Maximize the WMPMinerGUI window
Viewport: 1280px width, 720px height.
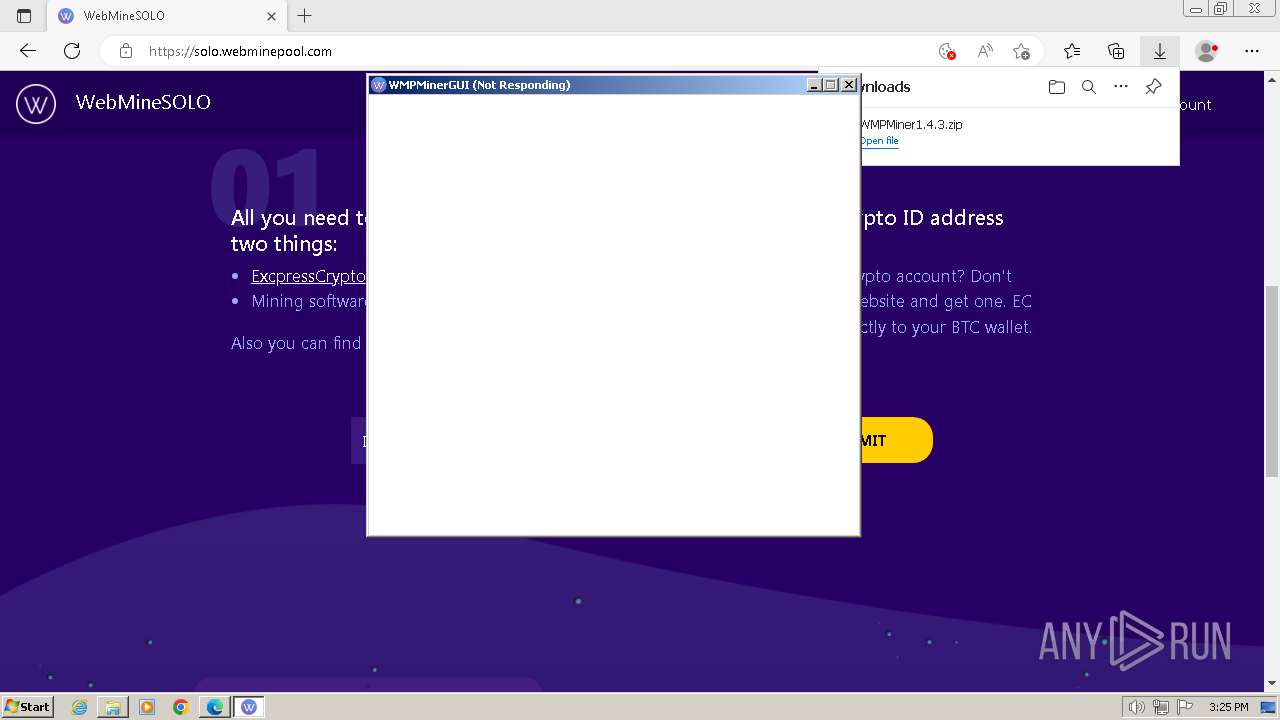coord(831,85)
